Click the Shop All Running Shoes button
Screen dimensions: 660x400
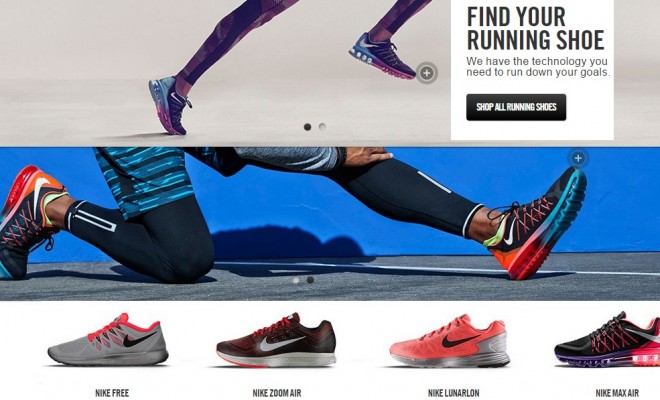click(516, 107)
